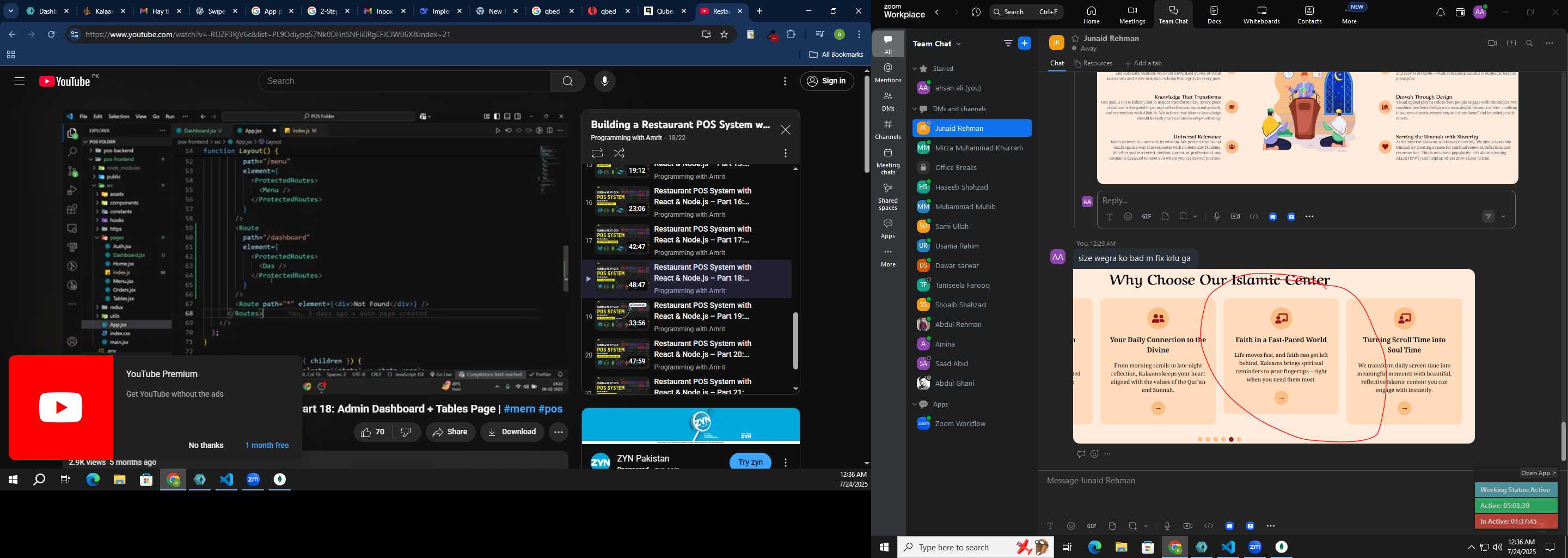Image resolution: width=1568 pixels, height=558 pixels.
Task: Like the YouTube video
Action: [x=372, y=432]
